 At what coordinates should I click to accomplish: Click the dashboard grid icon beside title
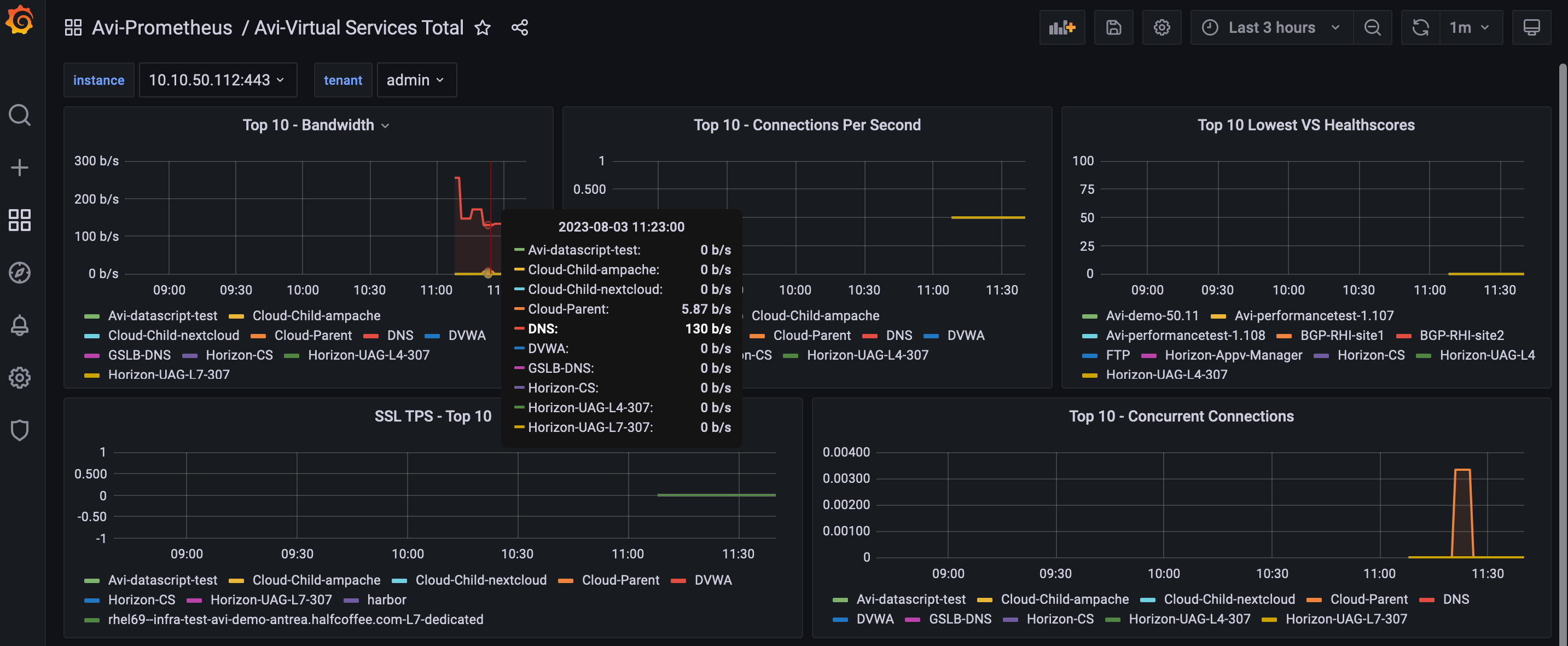pos(73,27)
